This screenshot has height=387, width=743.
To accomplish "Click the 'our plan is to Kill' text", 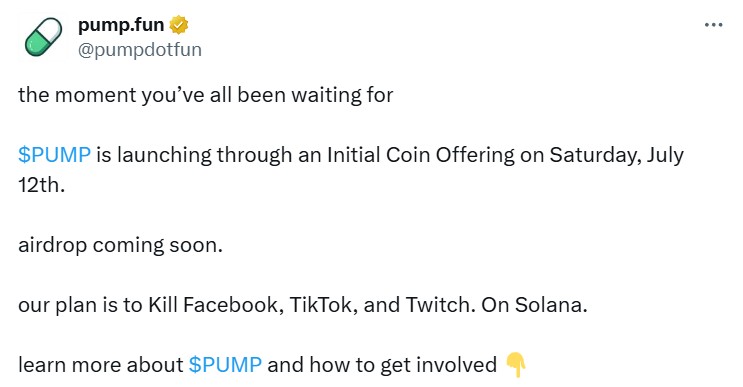I will click(x=98, y=305).
